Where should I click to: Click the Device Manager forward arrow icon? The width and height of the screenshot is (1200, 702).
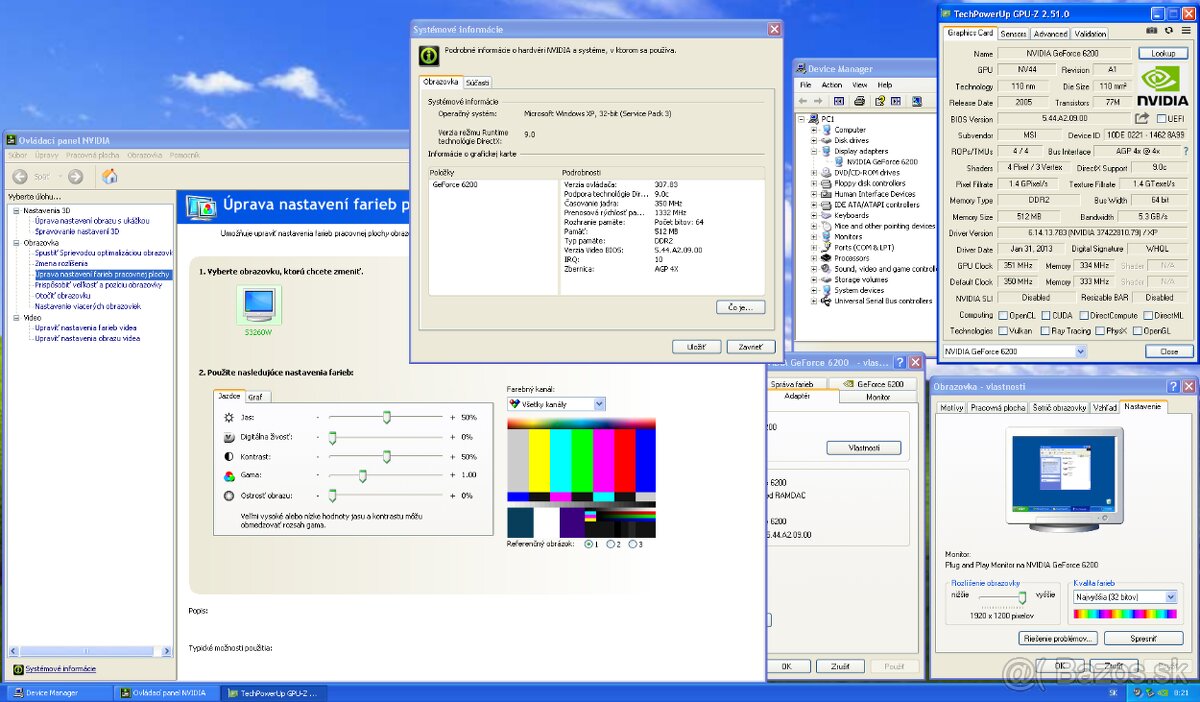pyautogui.click(x=817, y=101)
